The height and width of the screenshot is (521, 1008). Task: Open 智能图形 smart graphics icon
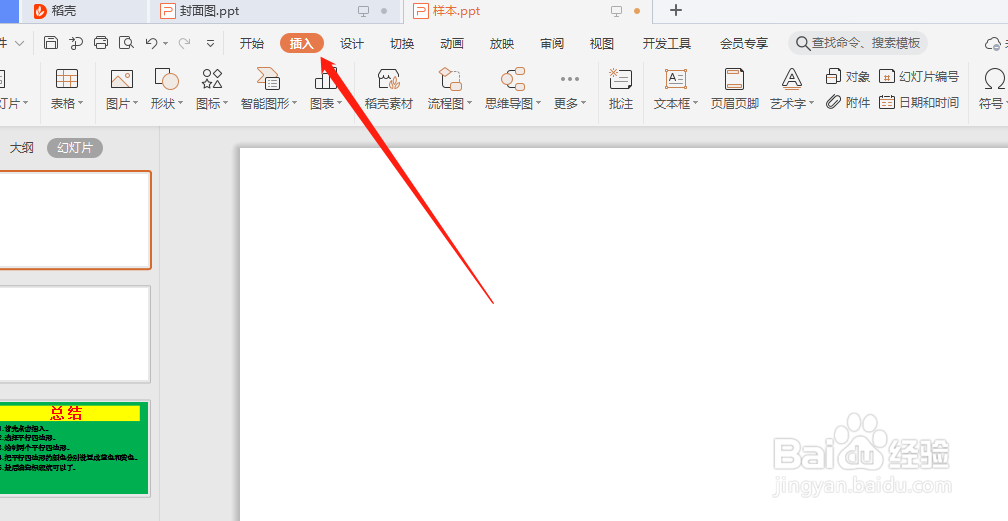pyautogui.click(x=268, y=78)
